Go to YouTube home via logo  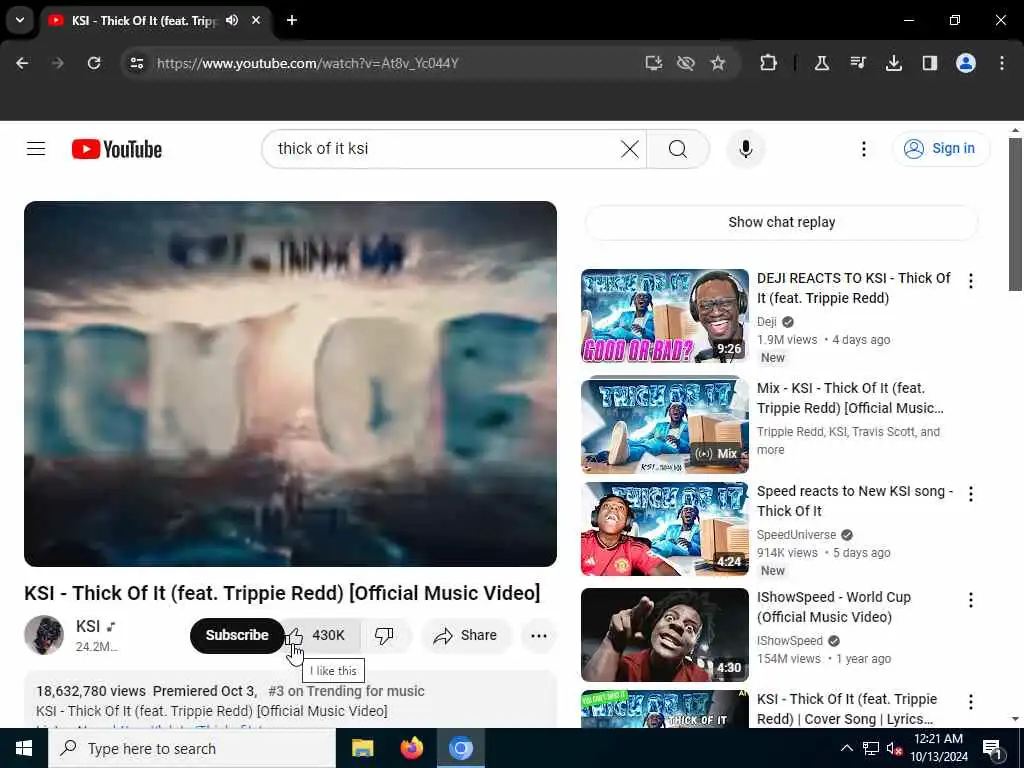117,149
